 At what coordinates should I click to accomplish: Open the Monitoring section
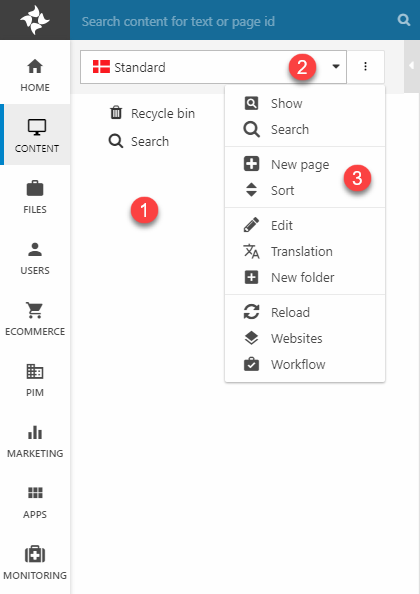(x=35, y=563)
